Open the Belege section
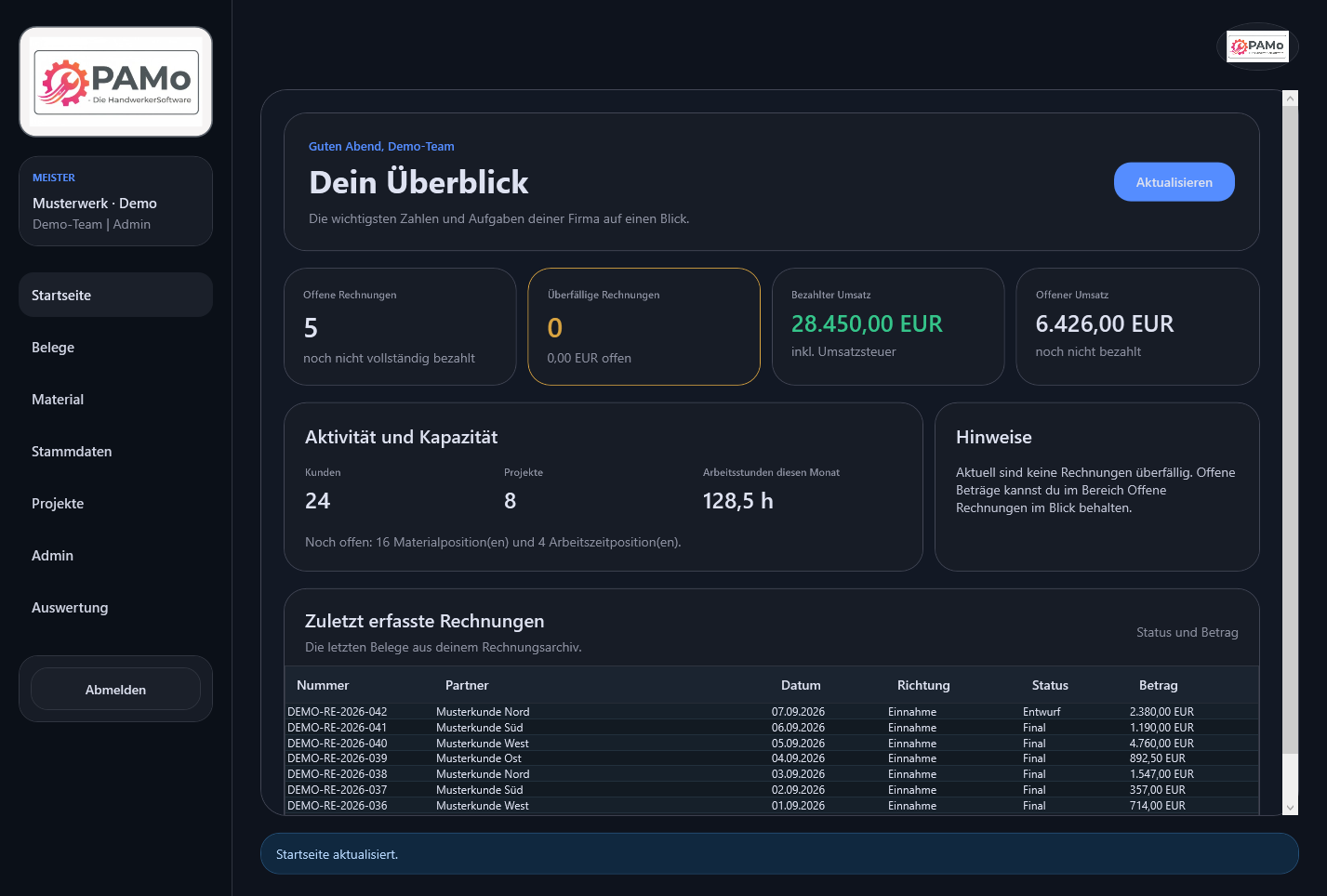 (116, 347)
